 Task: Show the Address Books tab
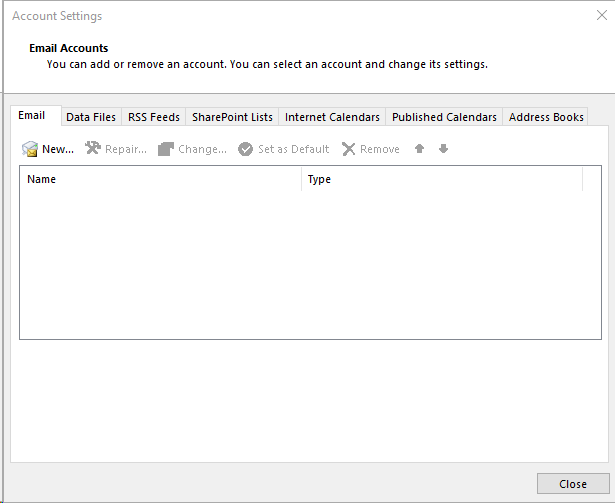[x=546, y=117]
